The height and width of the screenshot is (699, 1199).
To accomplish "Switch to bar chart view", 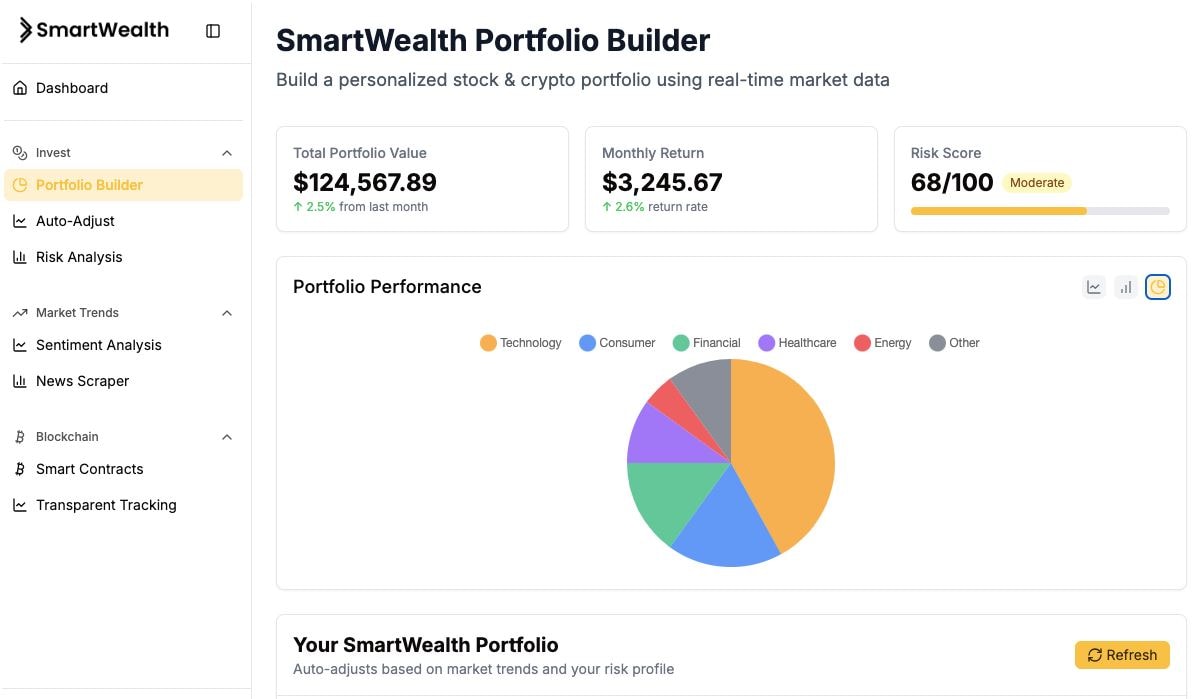I will 1126,287.
